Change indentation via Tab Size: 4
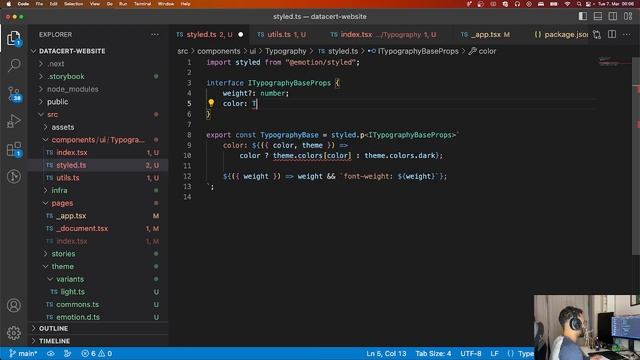Viewport: 640px width, 360px height. (433, 353)
